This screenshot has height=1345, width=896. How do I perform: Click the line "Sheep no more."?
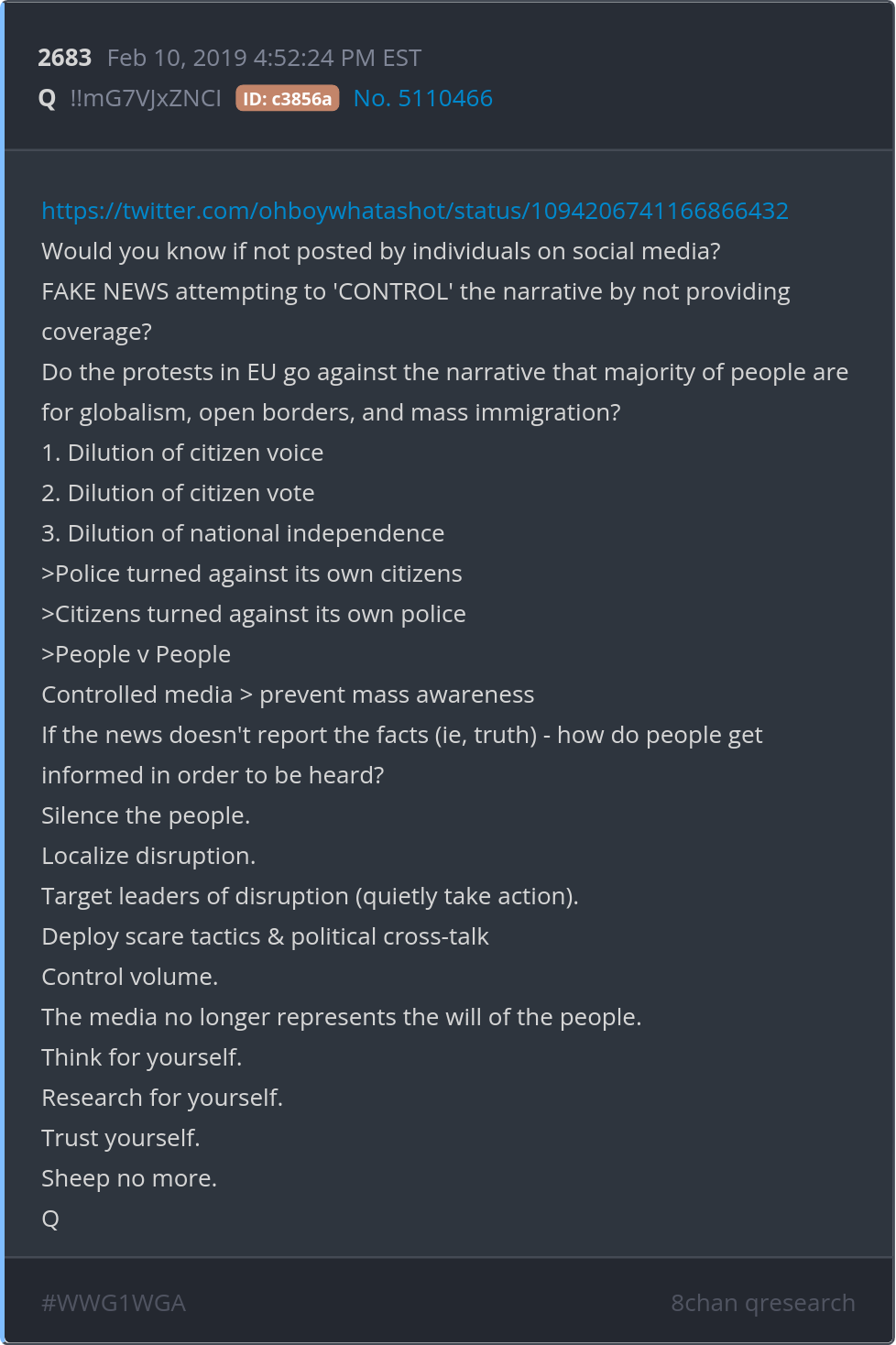[x=129, y=1178]
